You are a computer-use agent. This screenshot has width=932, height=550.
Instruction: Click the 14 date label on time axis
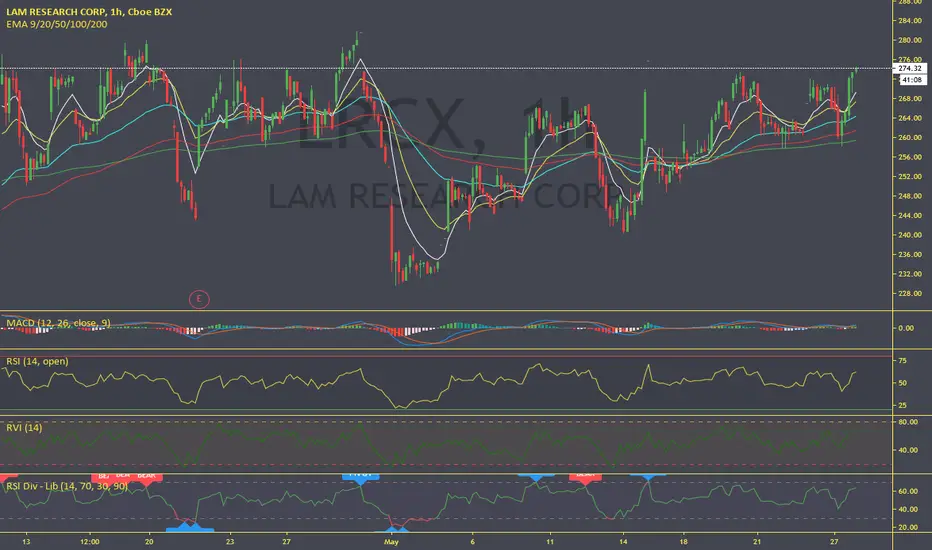click(623, 542)
